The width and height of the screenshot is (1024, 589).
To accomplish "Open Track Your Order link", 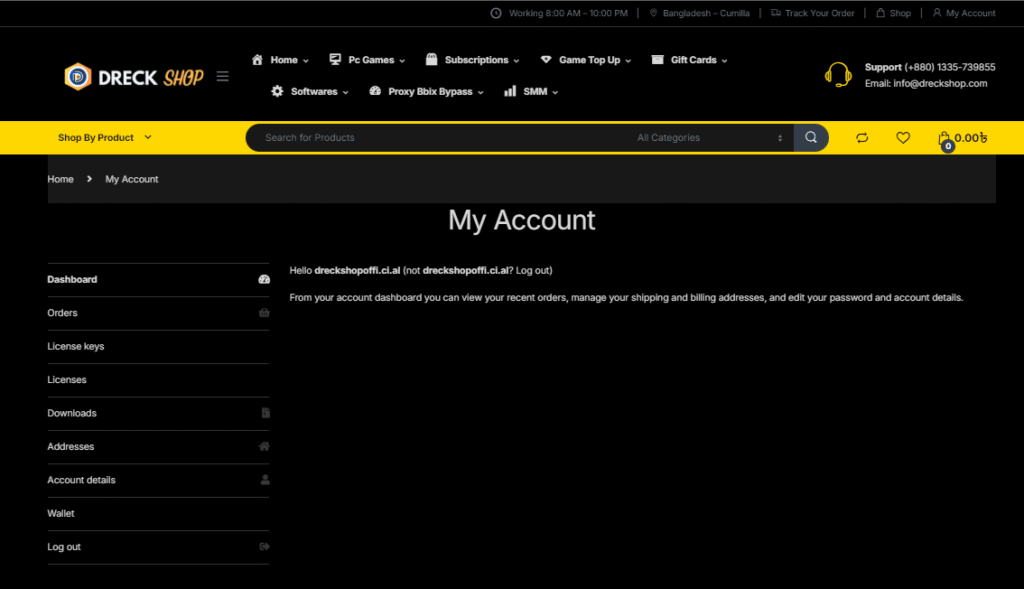I will [x=820, y=13].
